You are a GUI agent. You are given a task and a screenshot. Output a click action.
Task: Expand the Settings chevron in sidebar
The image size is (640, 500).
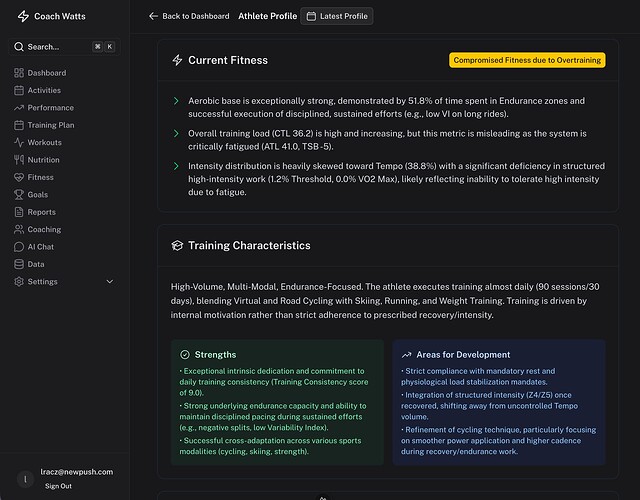tap(110, 282)
